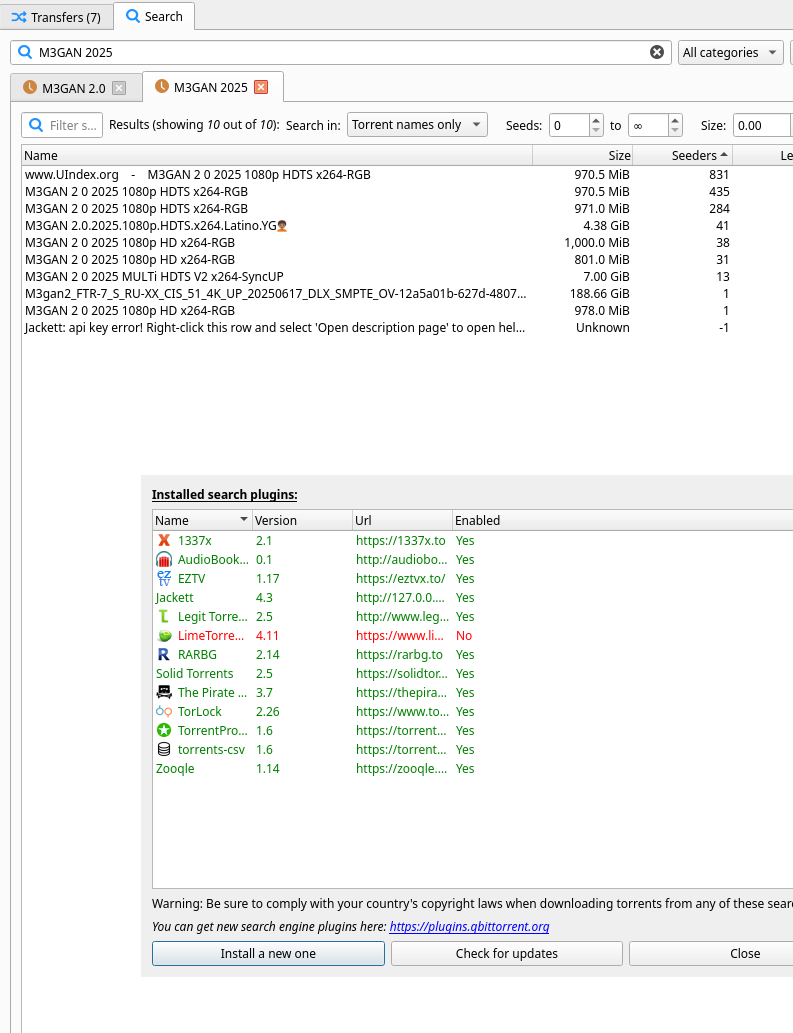Image resolution: width=793 pixels, height=1033 pixels.
Task: Switch to the Search tab
Action: pos(154,16)
